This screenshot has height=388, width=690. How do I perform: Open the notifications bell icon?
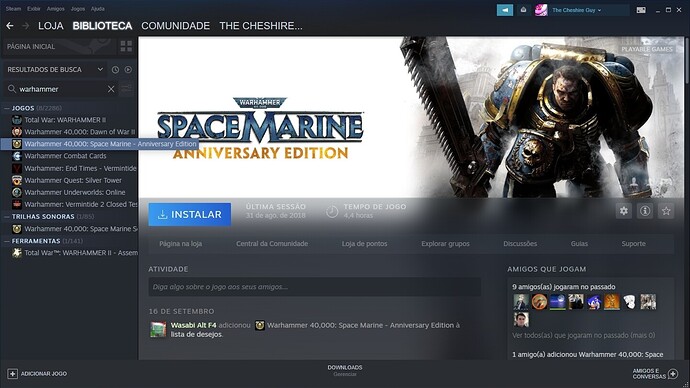pyautogui.click(x=523, y=10)
